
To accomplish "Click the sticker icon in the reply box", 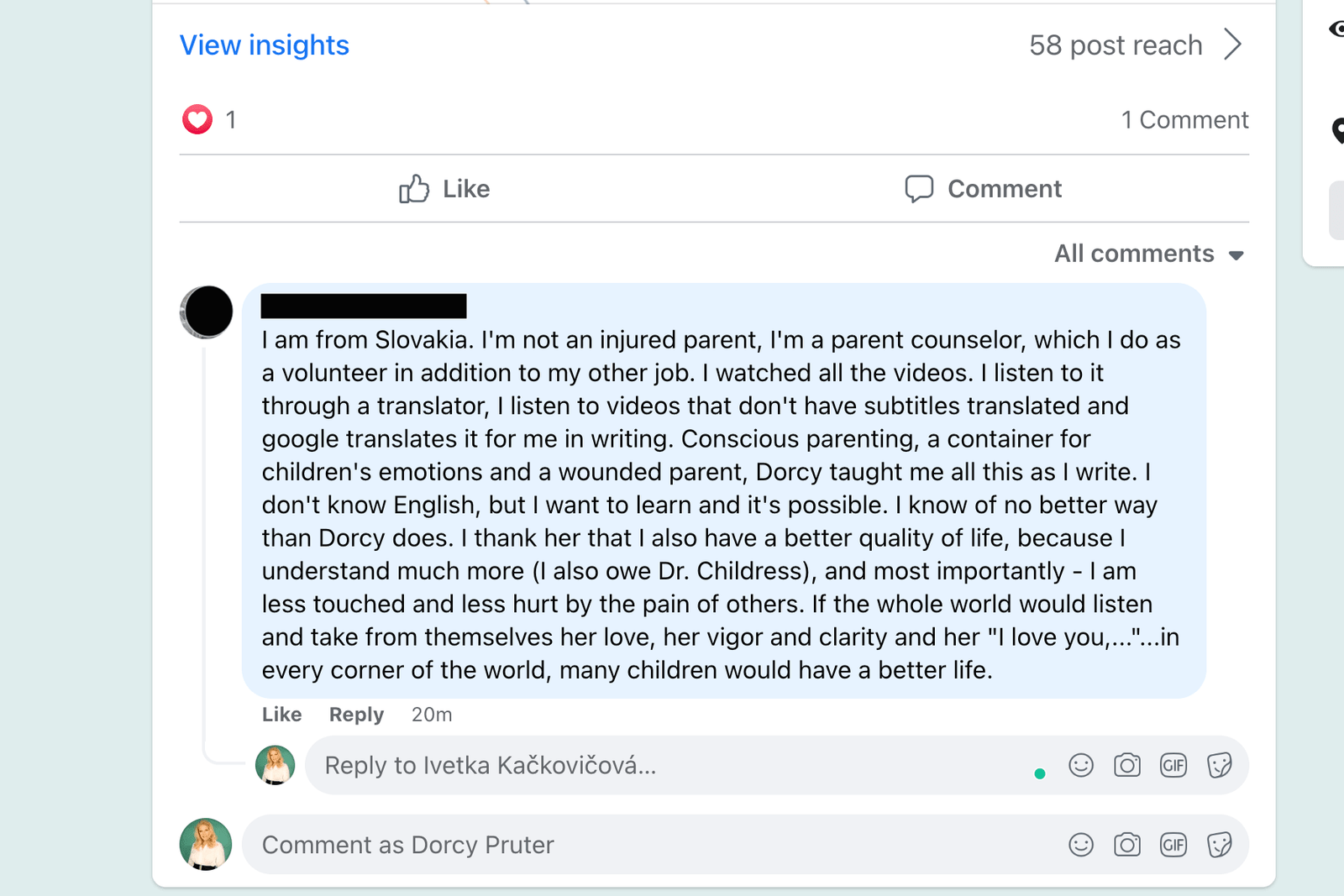I will pyautogui.click(x=1219, y=765).
